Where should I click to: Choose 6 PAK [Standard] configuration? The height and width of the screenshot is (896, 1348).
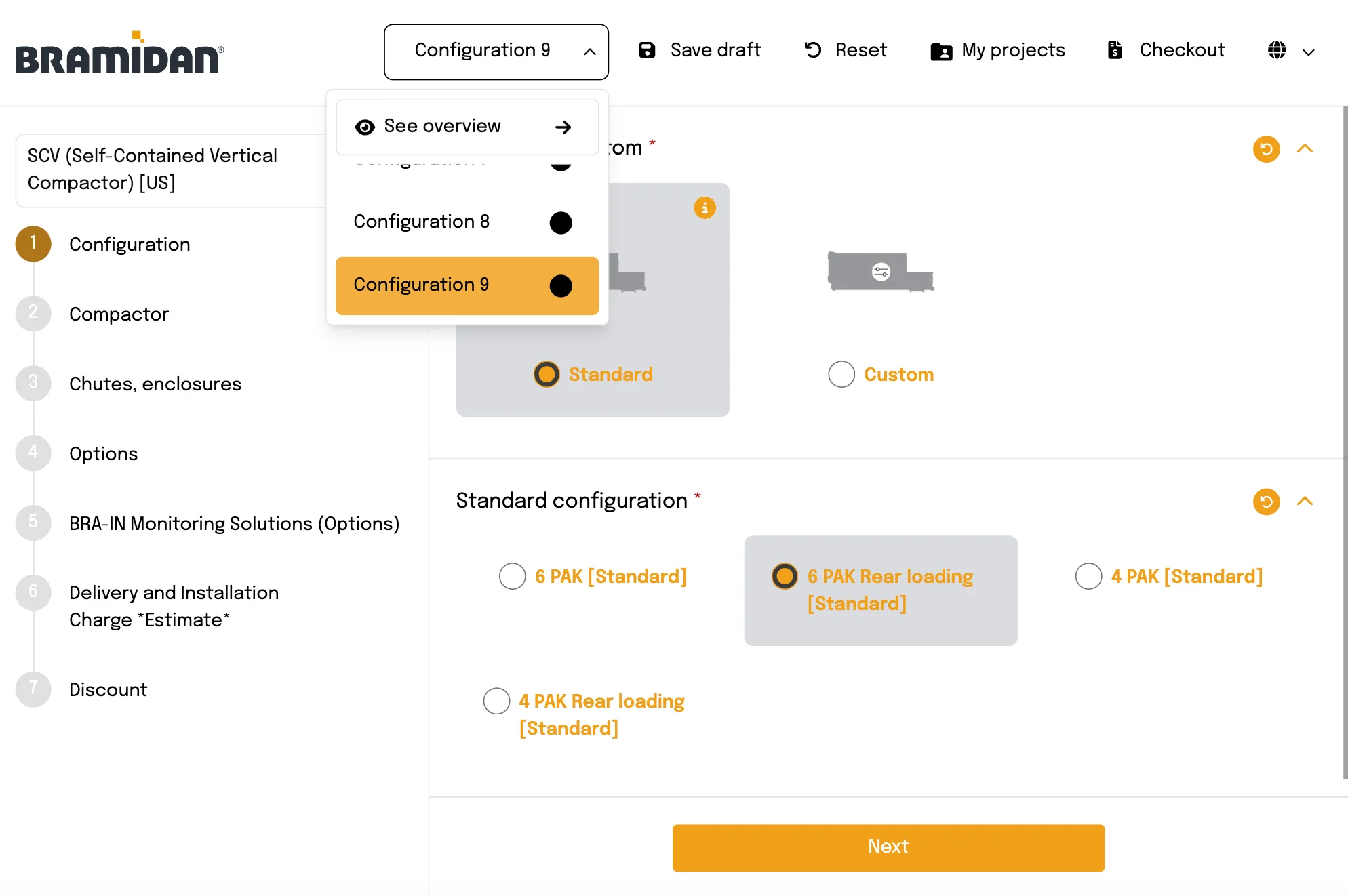point(512,576)
